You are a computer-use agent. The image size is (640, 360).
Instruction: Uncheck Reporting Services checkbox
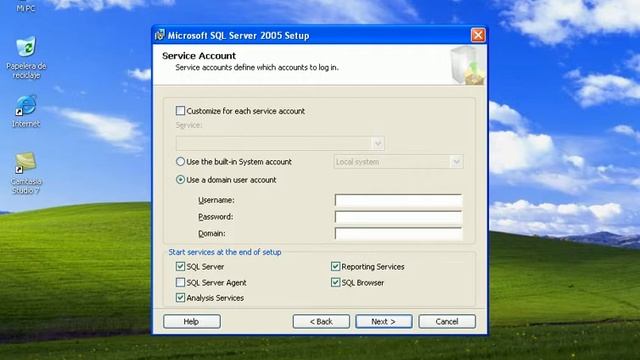[335, 267]
